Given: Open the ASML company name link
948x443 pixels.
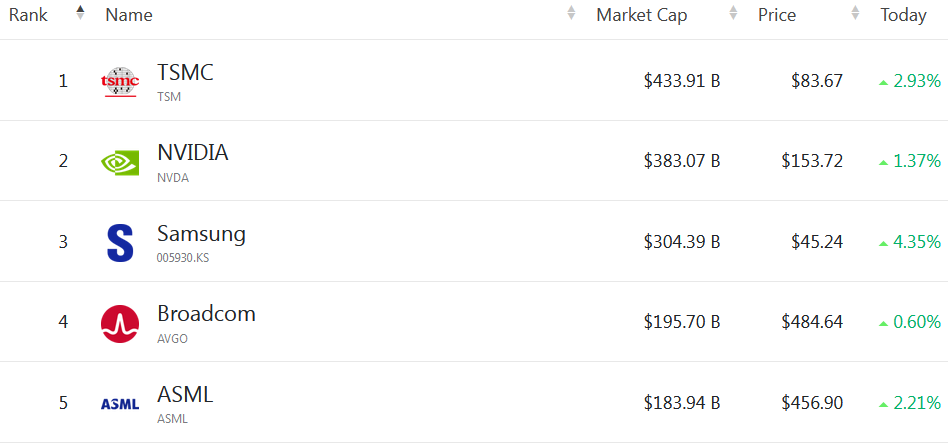Looking at the screenshot, I should pyautogui.click(x=185, y=395).
